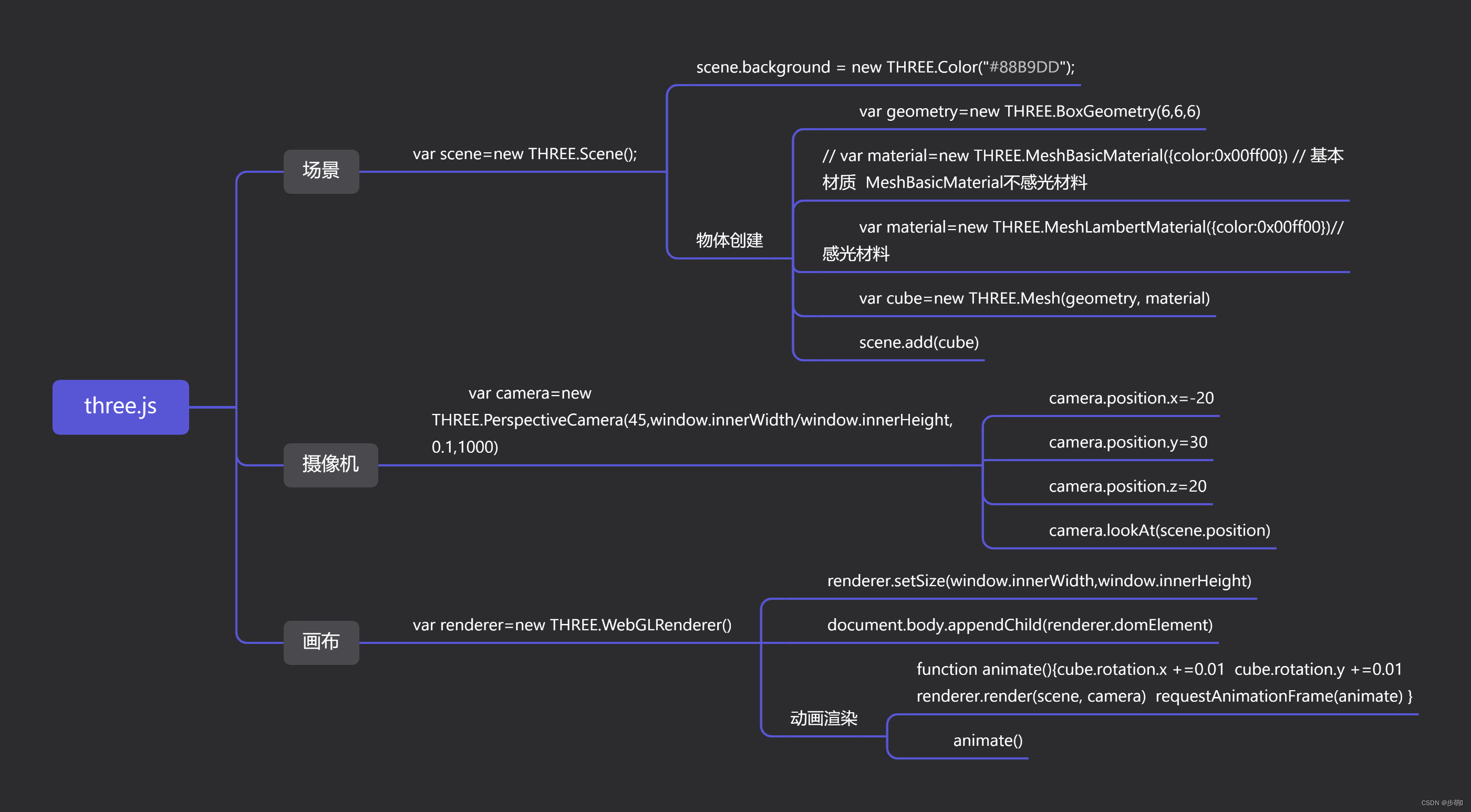Click the commented MeshBasicMaterial node
1471x812 pixels.
point(1083,169)
